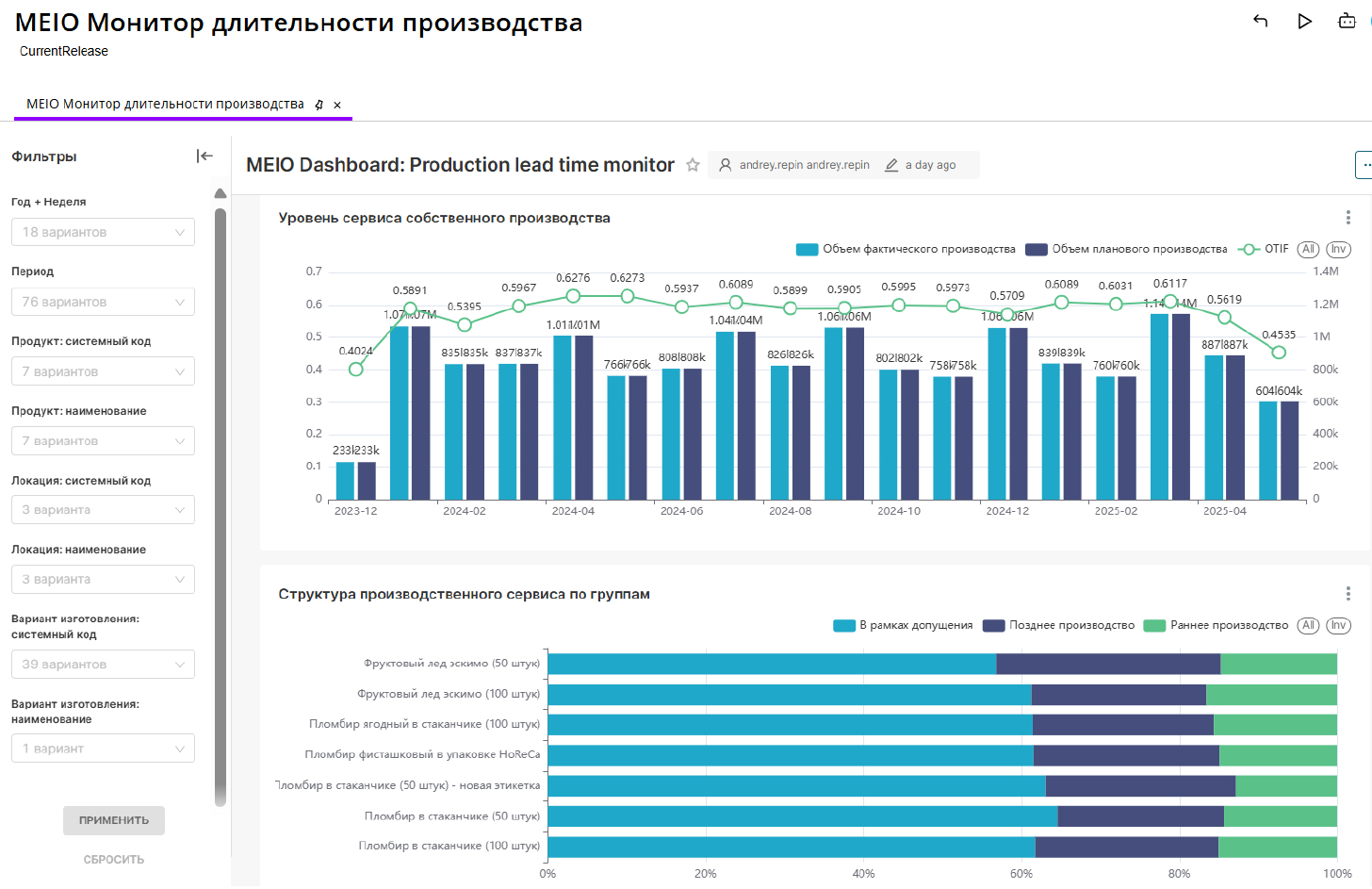Open the robot assistant icon
This screenshot has width=1372, height=889.
pos(1347,21)
